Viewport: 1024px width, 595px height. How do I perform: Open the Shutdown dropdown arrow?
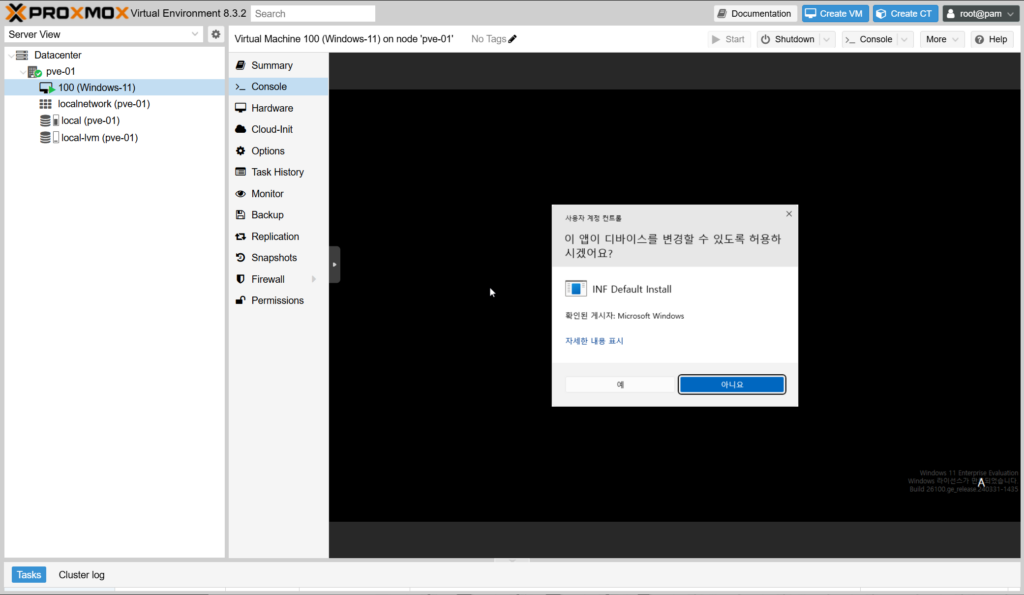(827, 39)
